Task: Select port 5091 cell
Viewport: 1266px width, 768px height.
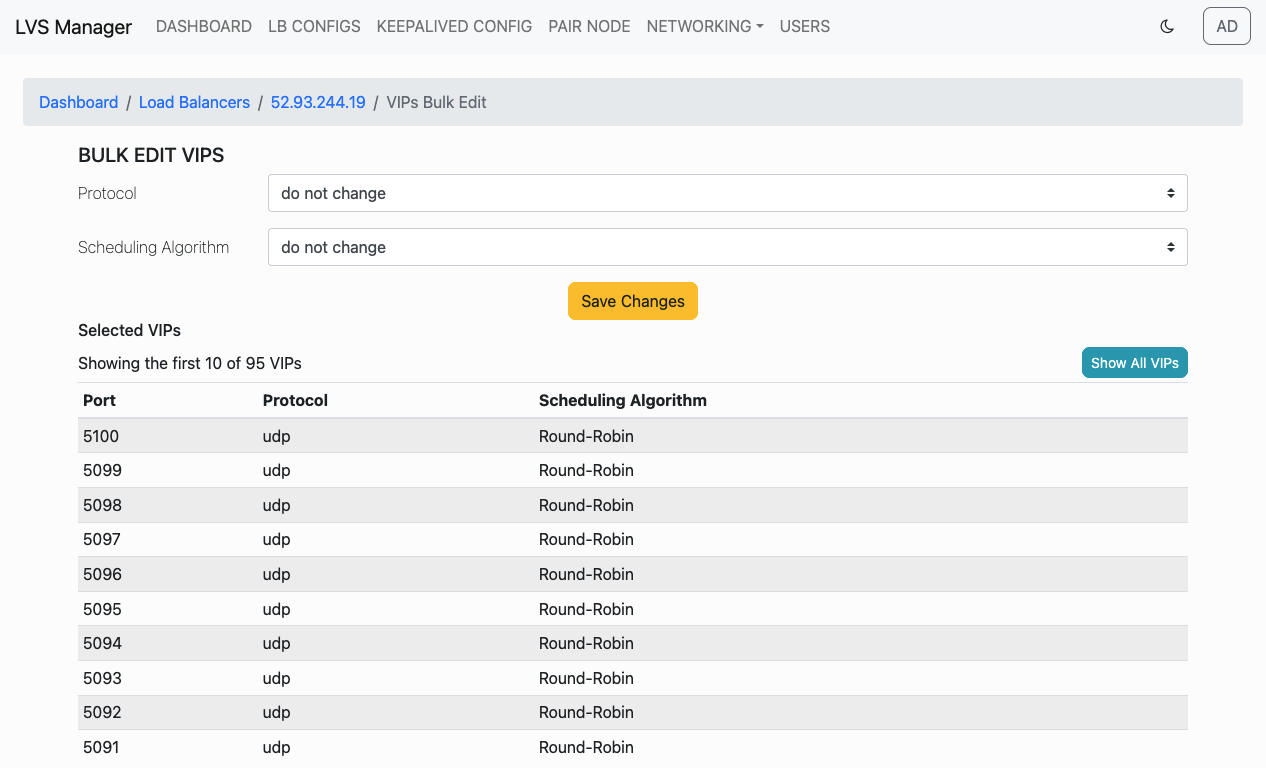Action: 168,747
